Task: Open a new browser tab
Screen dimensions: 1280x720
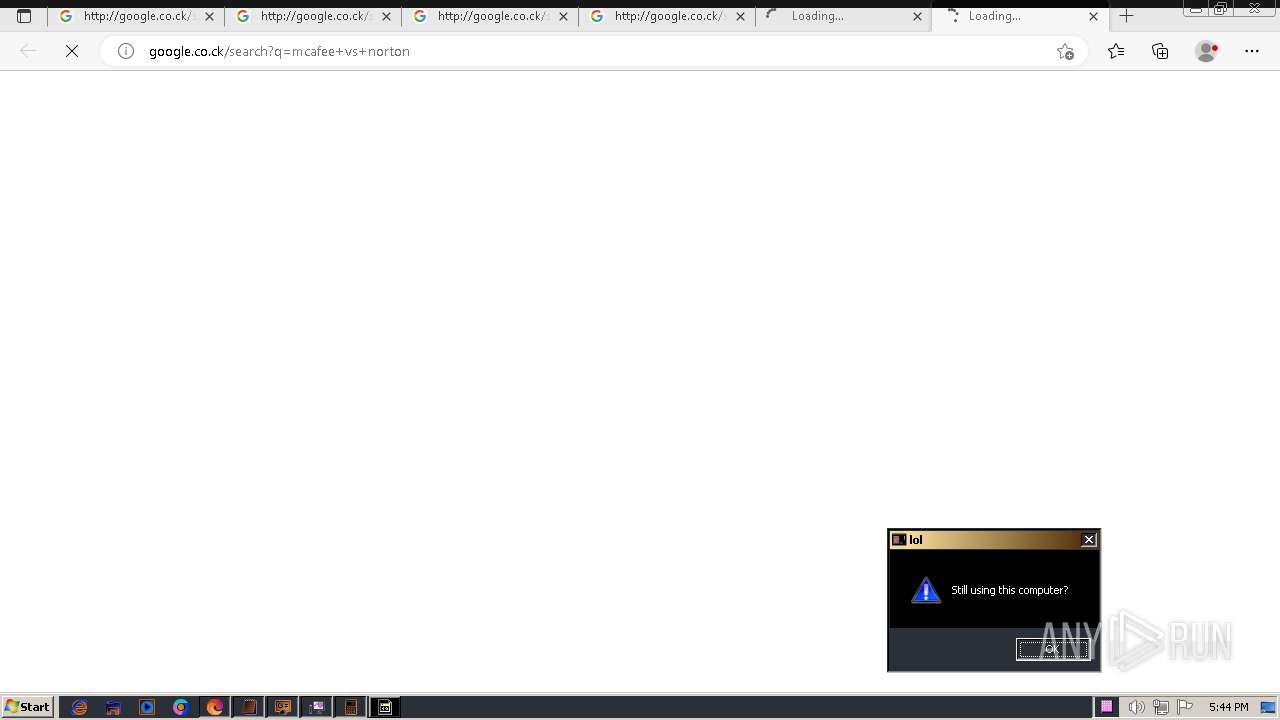Action: (1126, 16)
